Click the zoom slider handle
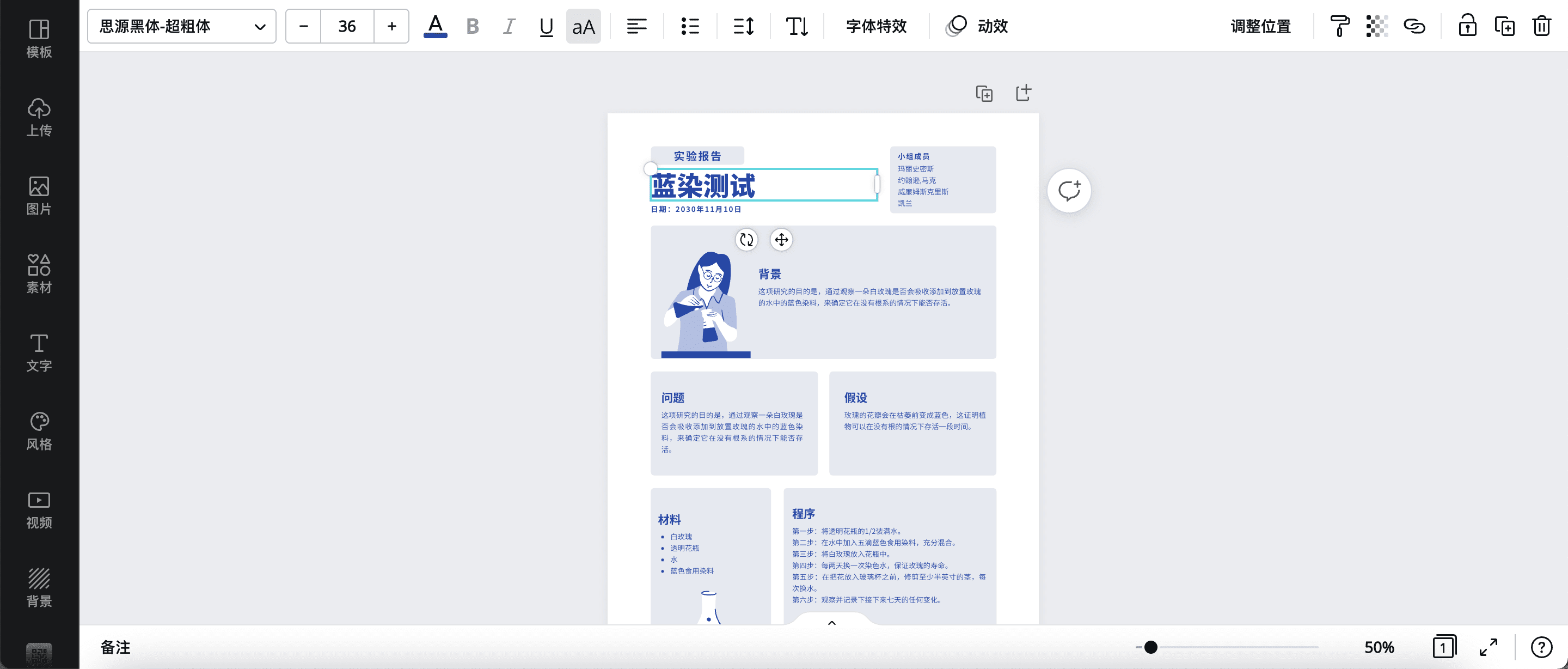This screenshot has height=669, width=1568. (1150, 647)
